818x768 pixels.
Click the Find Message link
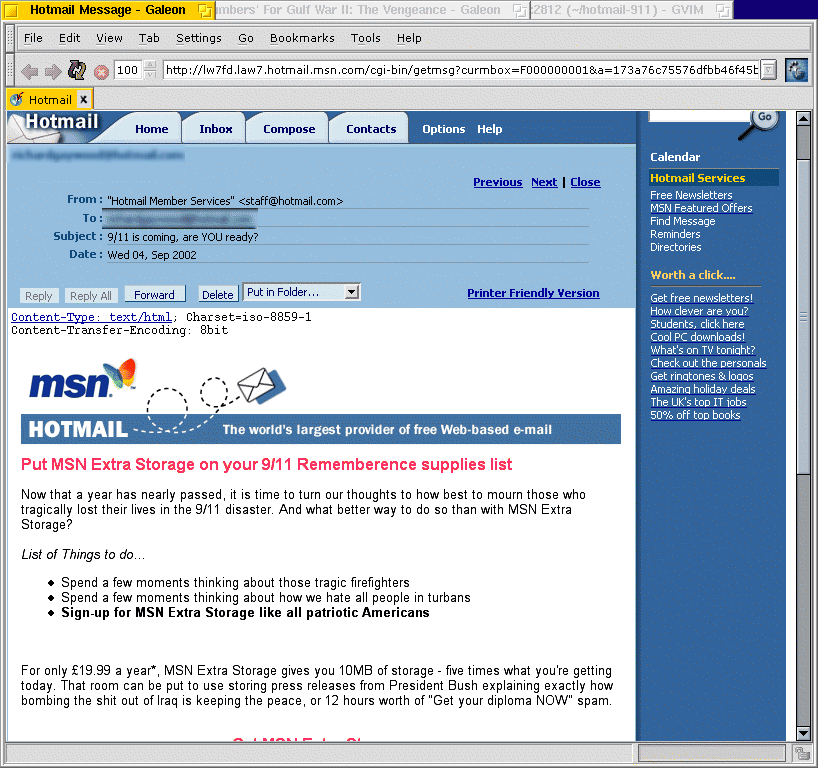click(682, 221)
